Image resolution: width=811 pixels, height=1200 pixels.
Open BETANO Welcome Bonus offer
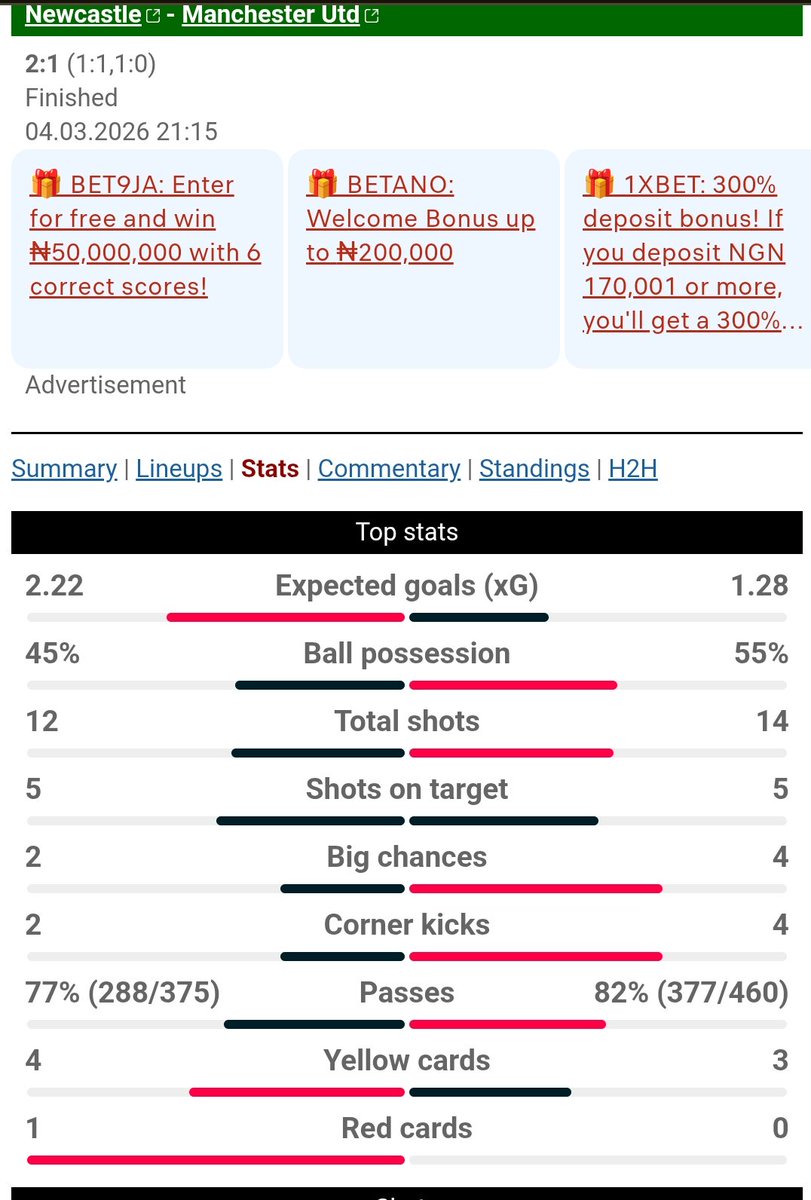[x=421, y=218]
